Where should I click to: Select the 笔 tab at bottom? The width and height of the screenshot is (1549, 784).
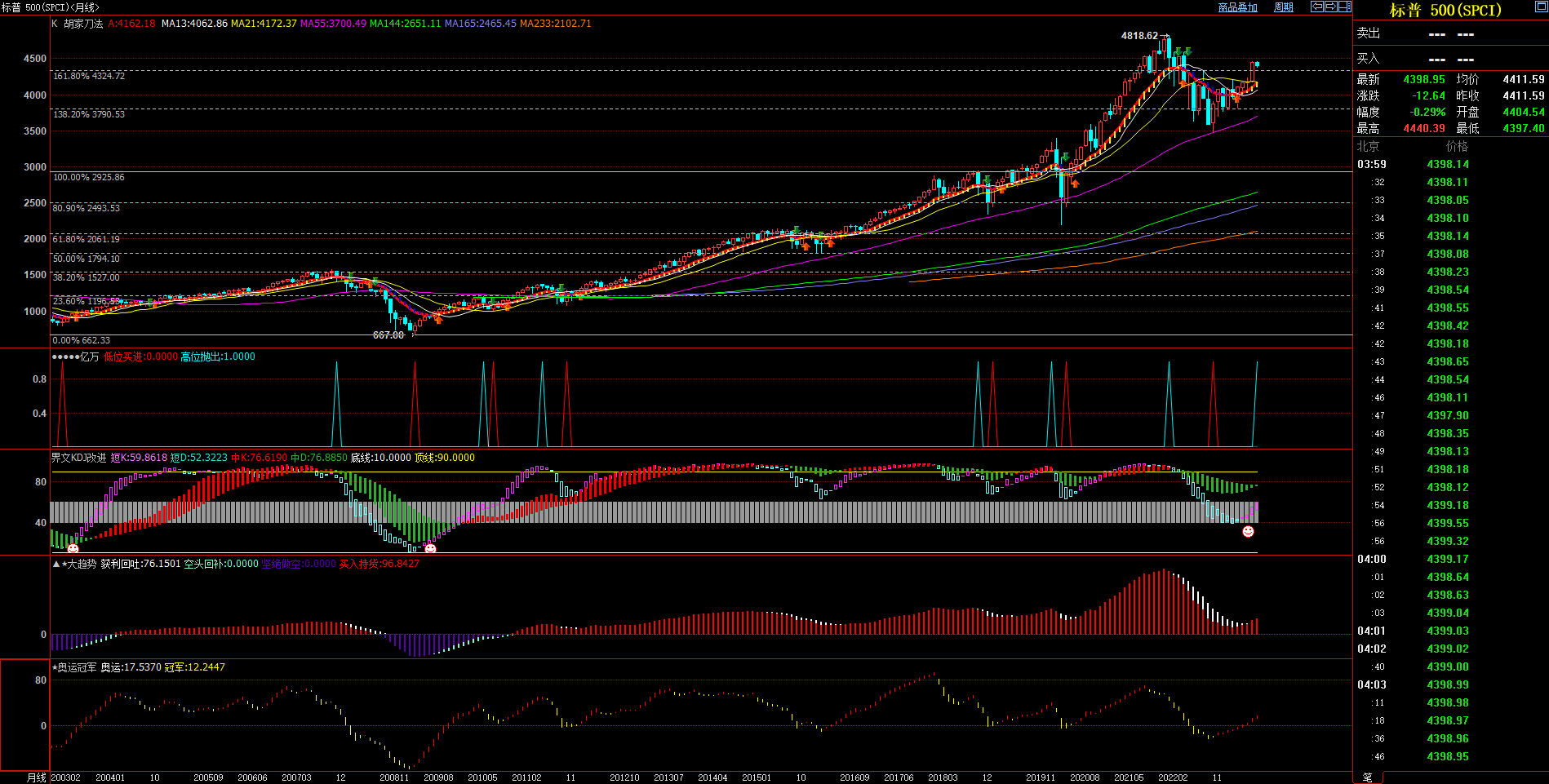coord(1368,777)
